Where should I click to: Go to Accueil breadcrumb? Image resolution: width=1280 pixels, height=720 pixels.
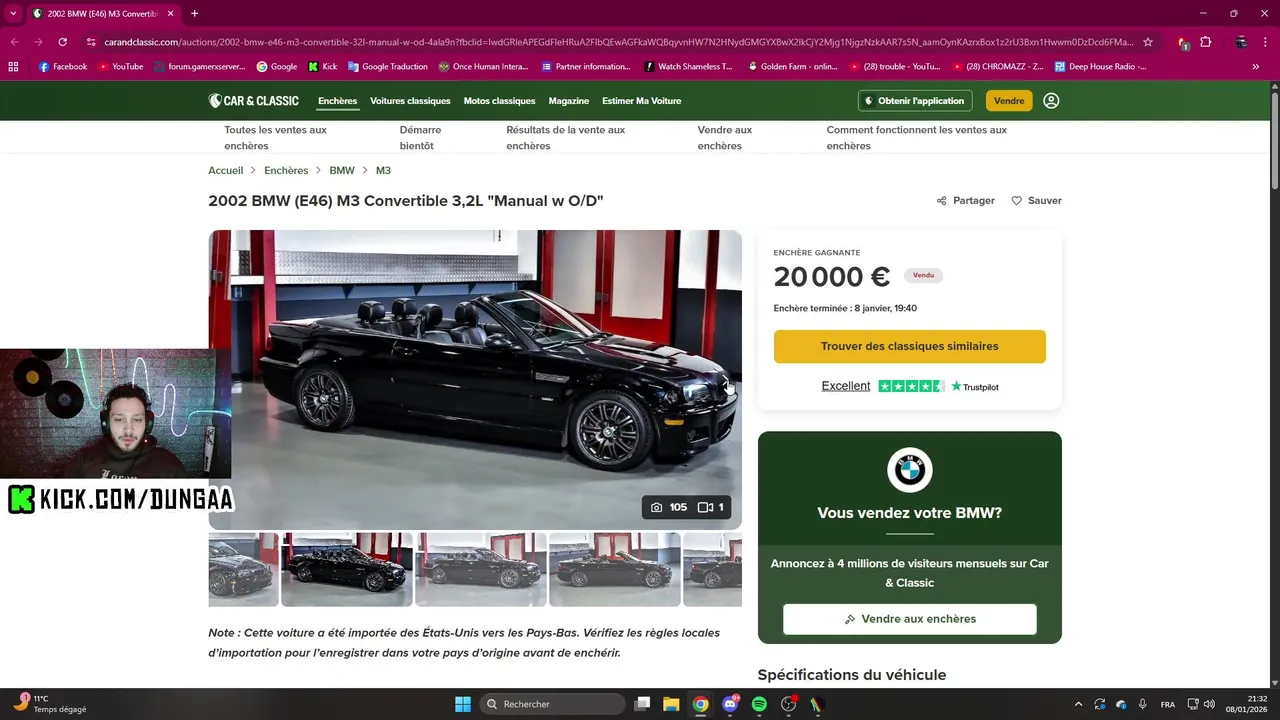coord(226,171)
